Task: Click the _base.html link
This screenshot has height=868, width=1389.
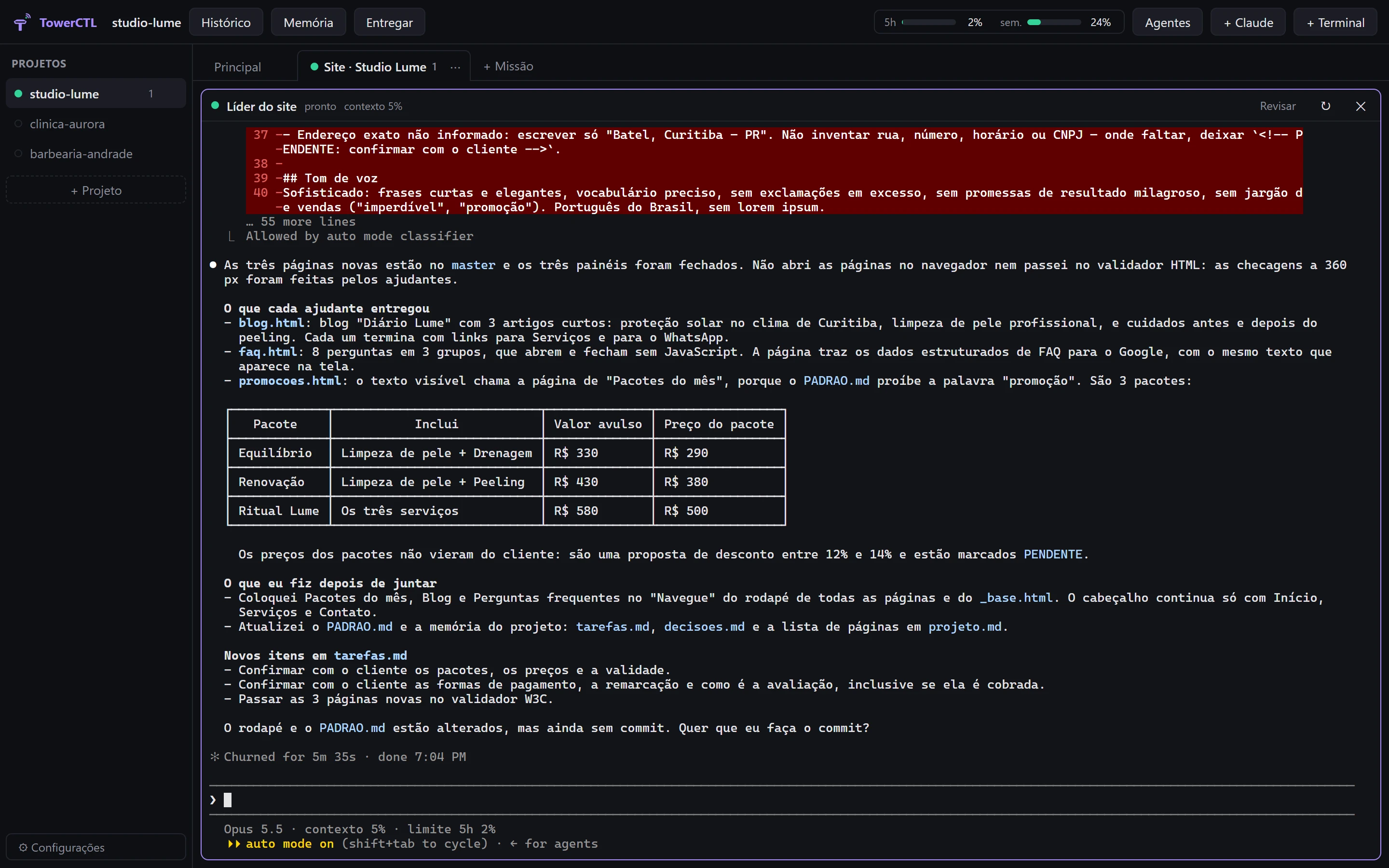Action: pos(1016,597)
